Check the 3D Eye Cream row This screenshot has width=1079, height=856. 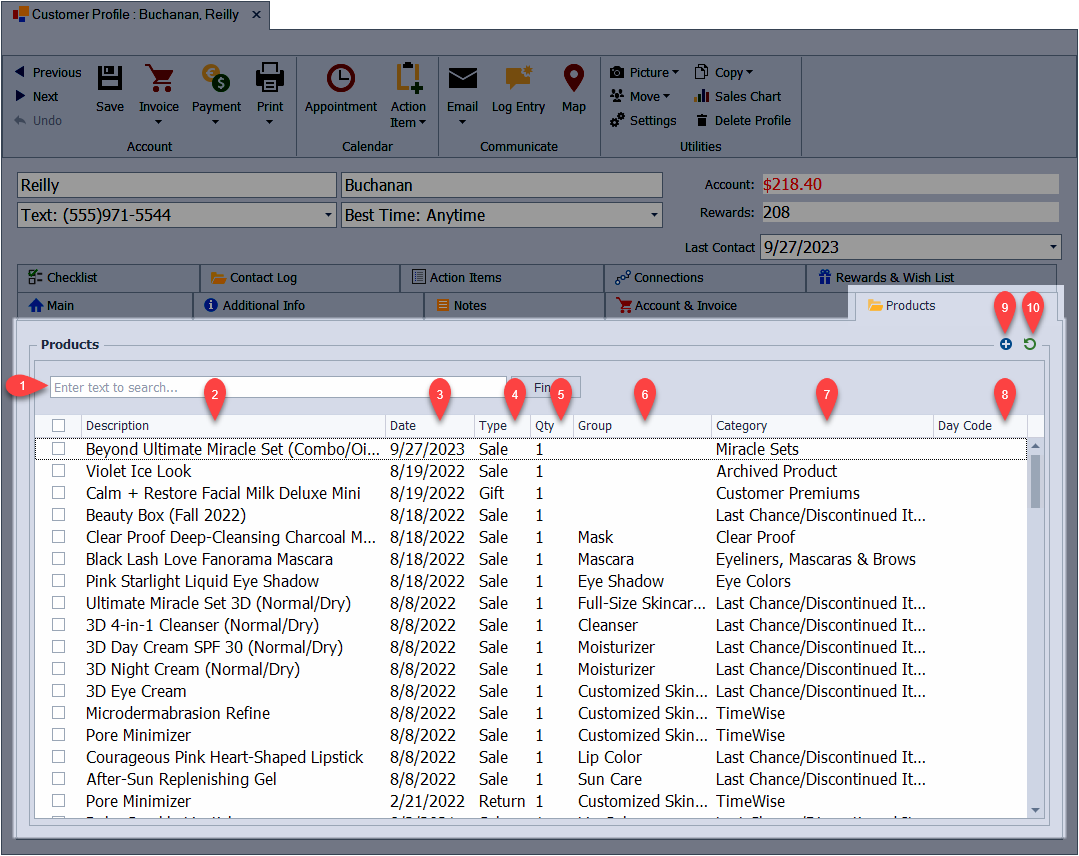pyautogui.click(x=58, y=691)
